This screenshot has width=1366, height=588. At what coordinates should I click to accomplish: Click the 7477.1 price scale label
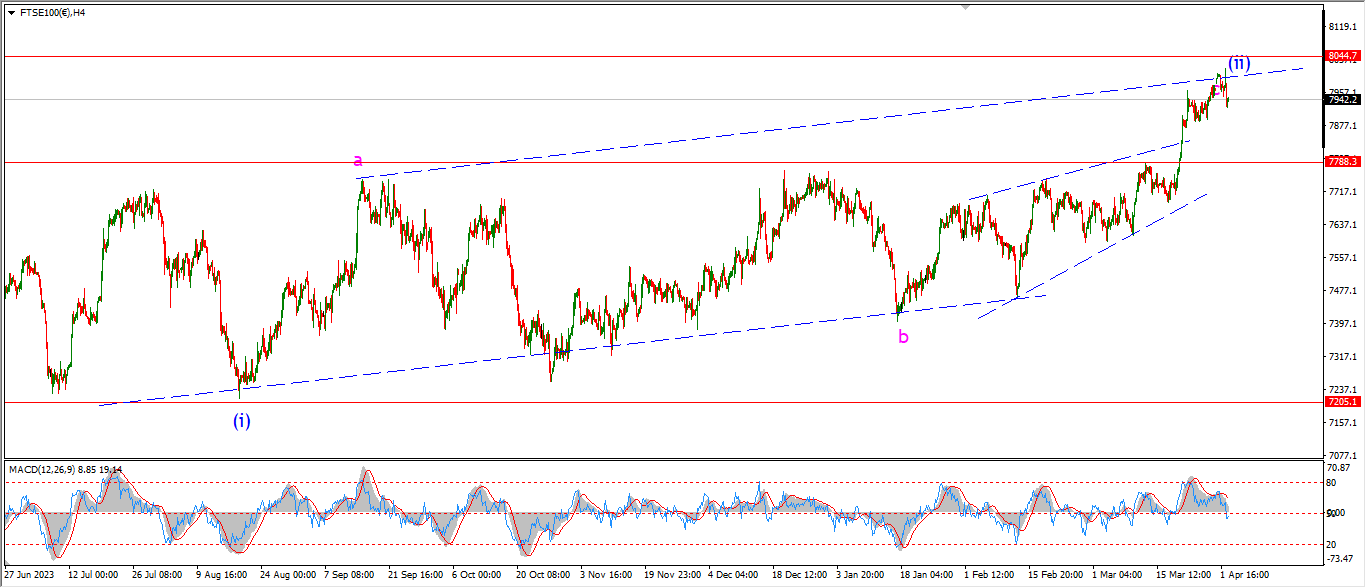click(1342, 291)
